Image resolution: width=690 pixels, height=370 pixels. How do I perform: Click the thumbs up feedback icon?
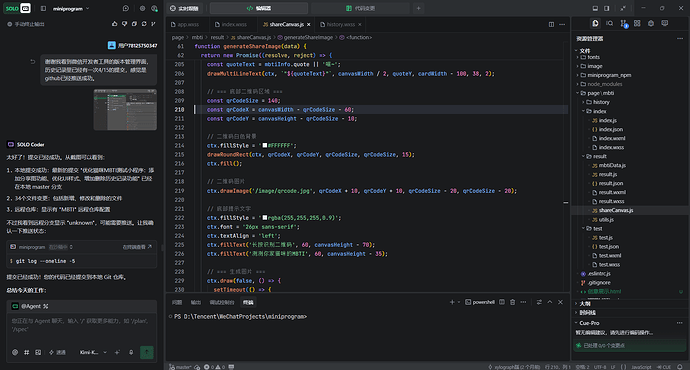pyautogui.click(x=114, y=24)
